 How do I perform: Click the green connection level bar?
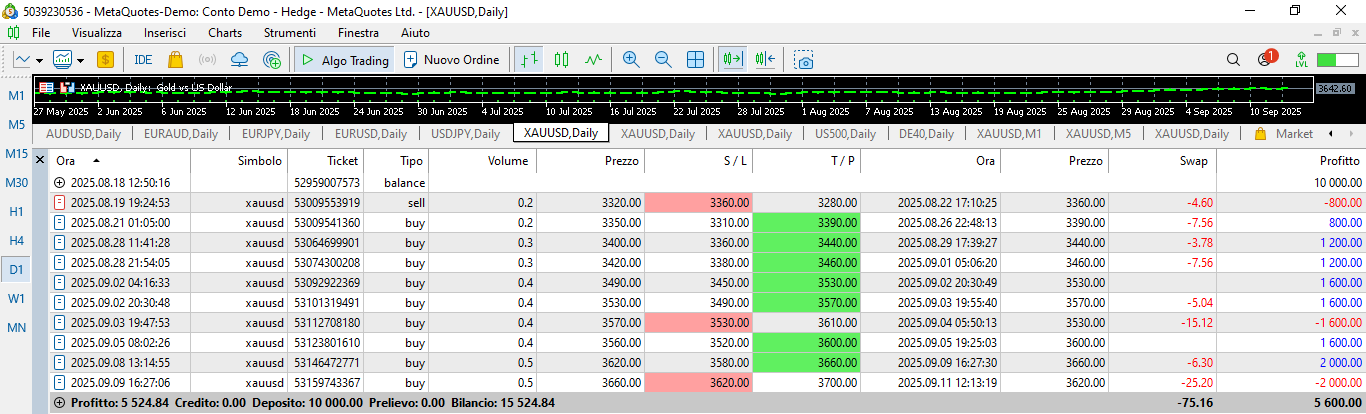(x=1337, y=60)
